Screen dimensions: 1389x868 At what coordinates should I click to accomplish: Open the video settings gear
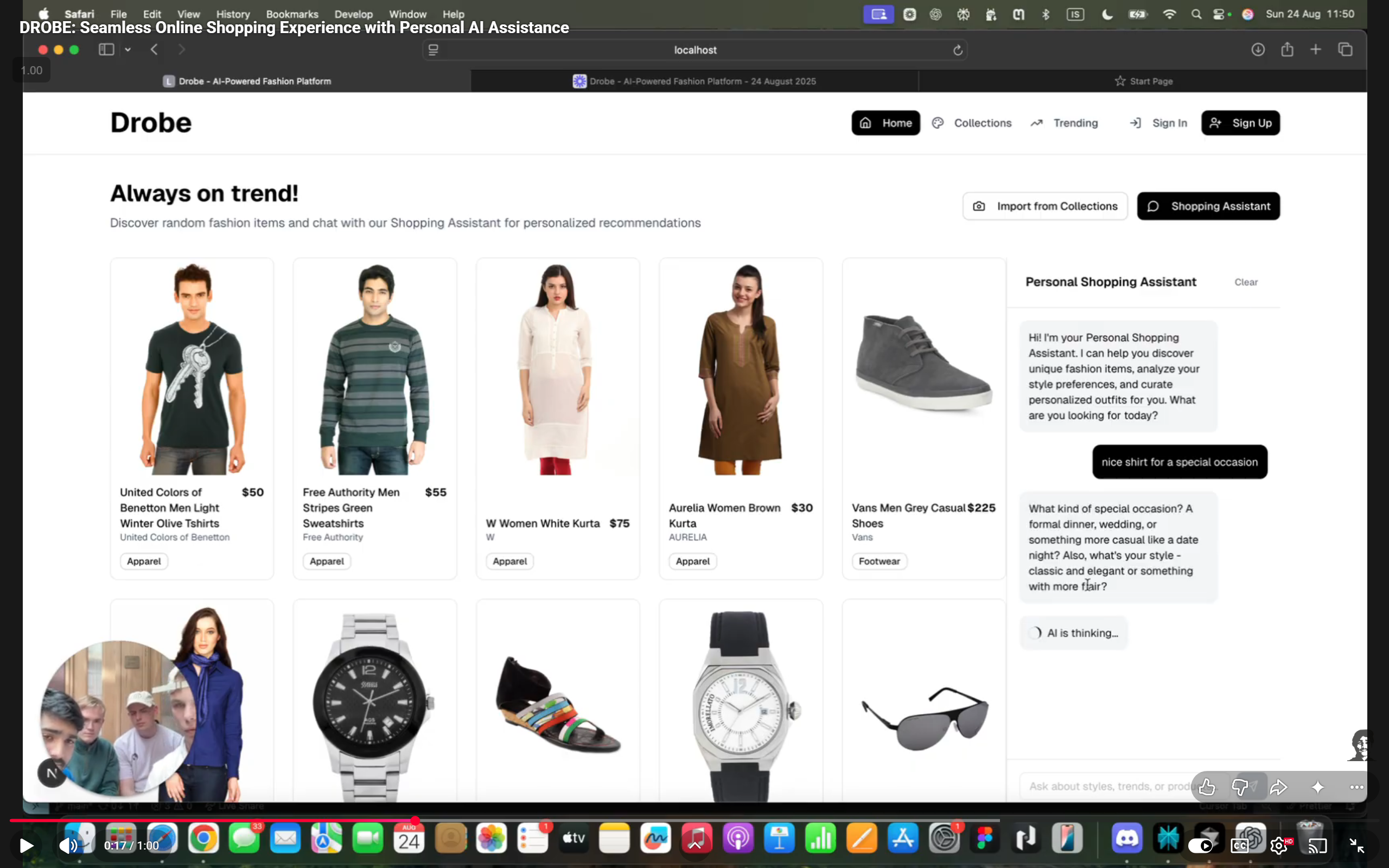[x=1279, y=846]
